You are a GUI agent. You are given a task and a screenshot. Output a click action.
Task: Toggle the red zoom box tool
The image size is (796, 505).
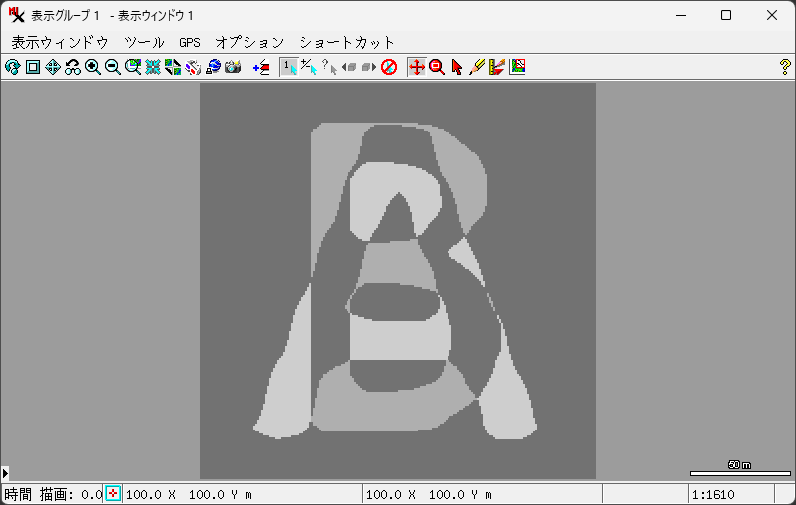[437, 67]
